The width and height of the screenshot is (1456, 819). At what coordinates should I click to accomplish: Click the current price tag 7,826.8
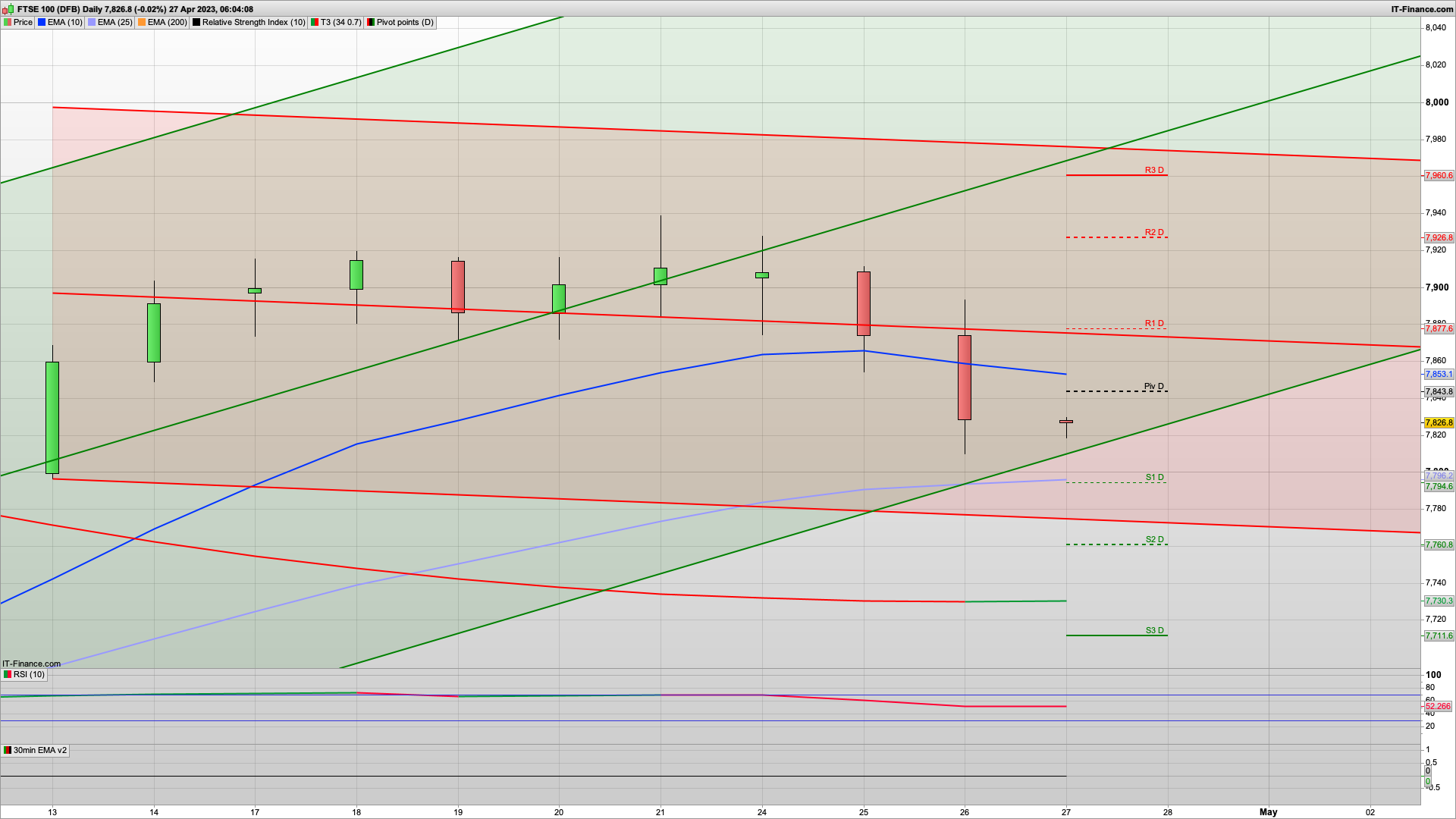(x=1439, y=422)
